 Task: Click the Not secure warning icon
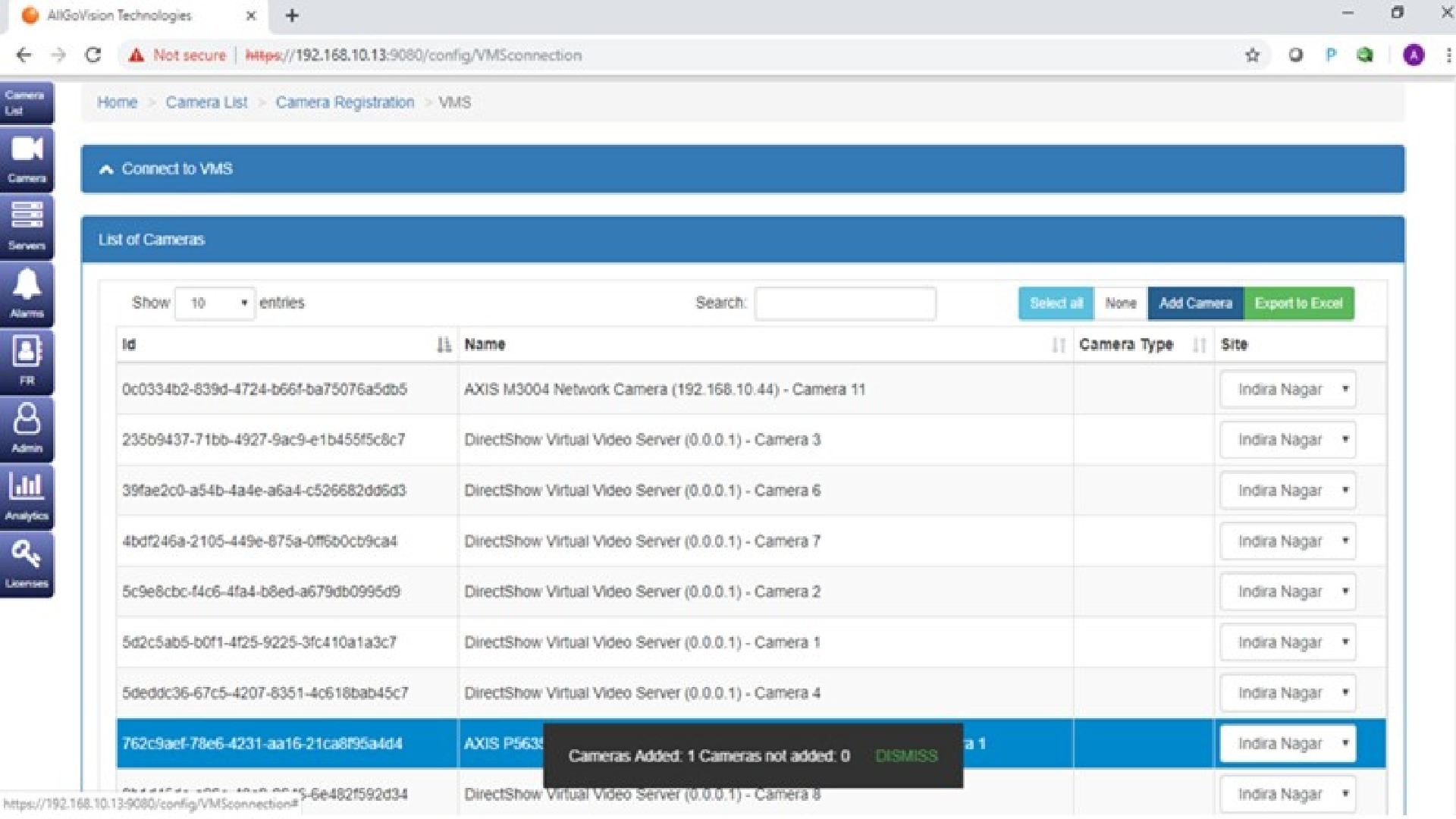coord(136,55)
